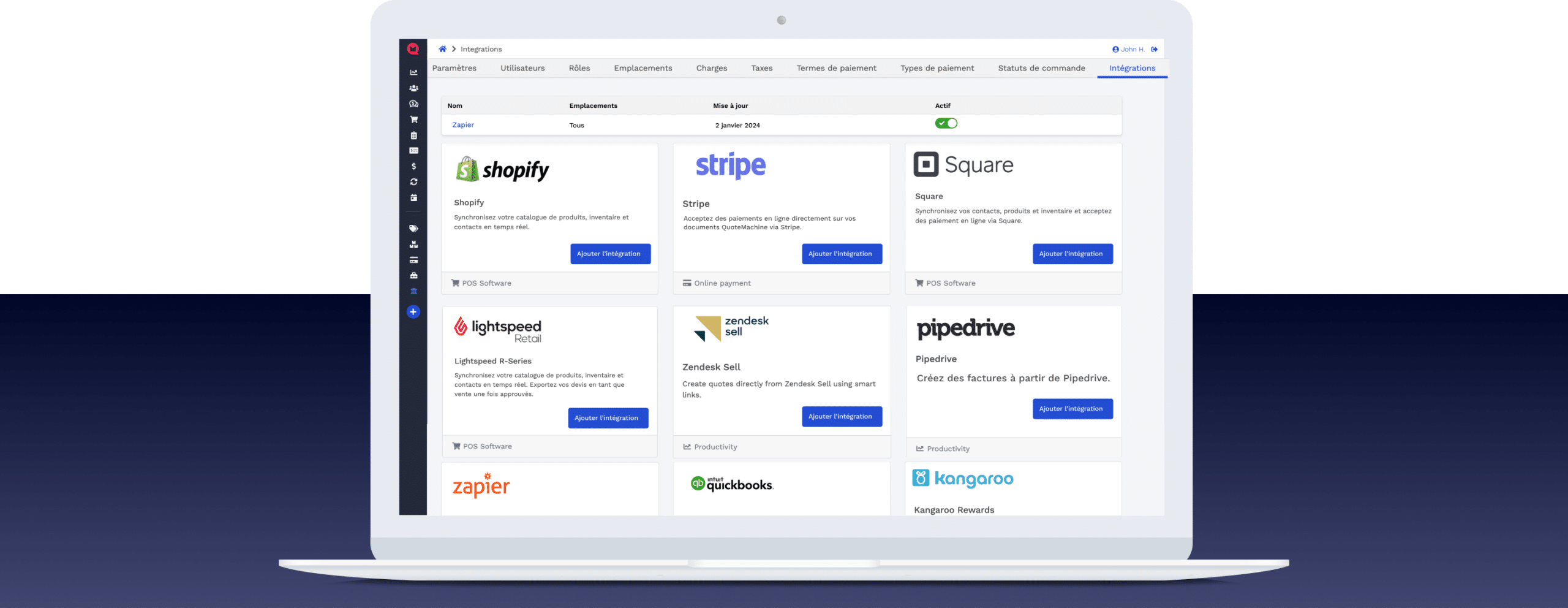Open the blue bank building icon
This screenshot has height=608, width=1568.
tap(413, 291)
